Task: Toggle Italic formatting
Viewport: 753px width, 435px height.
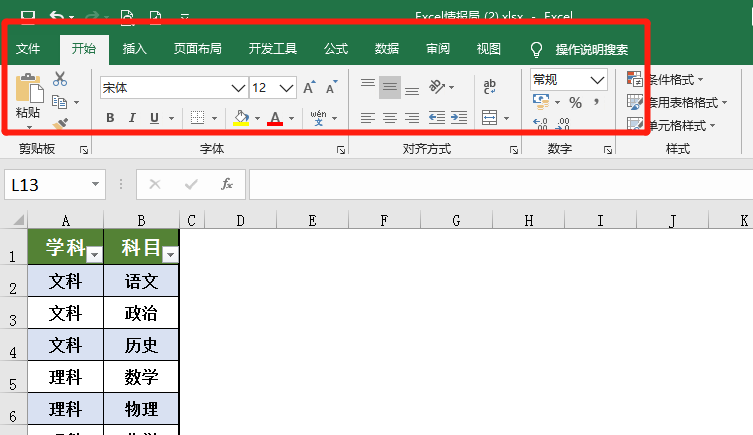Action: (132, 118)
